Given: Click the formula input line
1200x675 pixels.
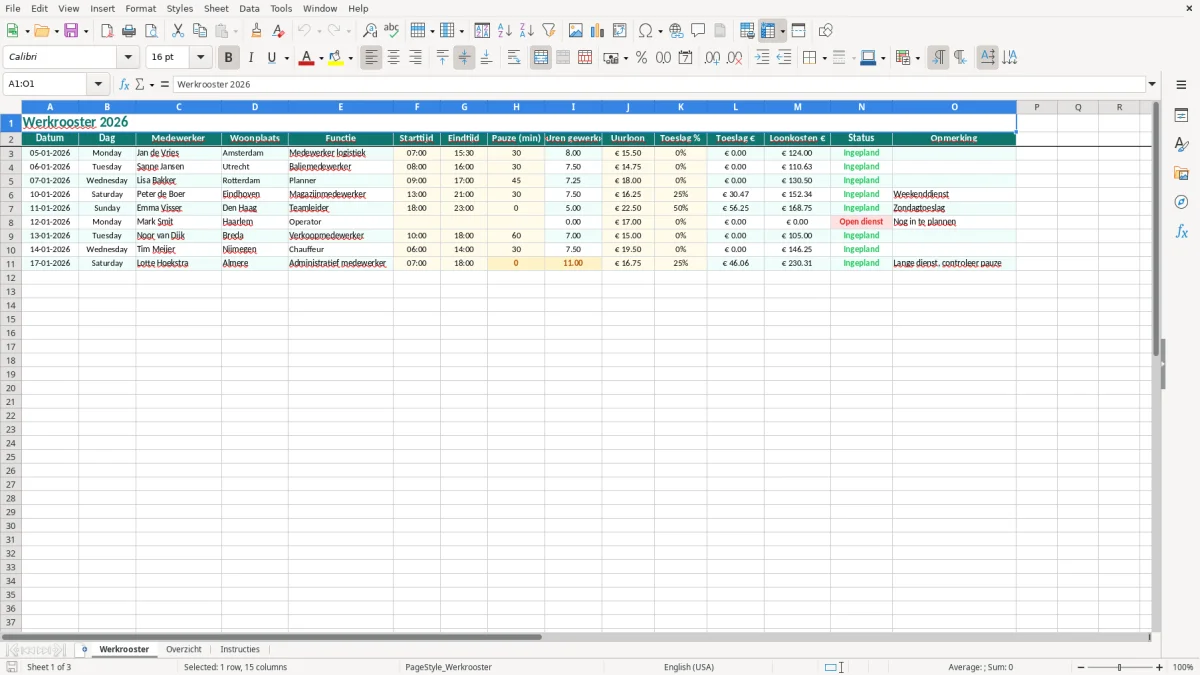Looking at the screenshot, I should [x=659, y=84].
